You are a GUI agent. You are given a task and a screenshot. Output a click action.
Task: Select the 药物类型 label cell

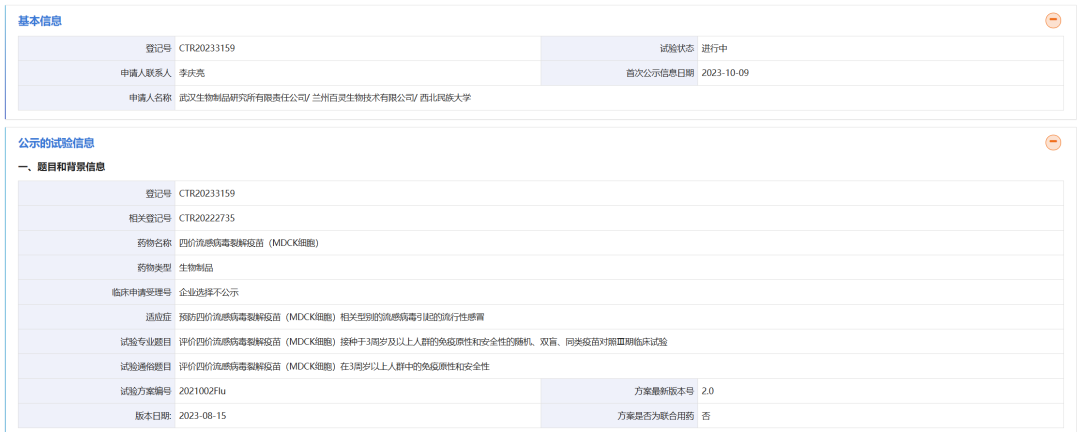(x=96, y=268)
